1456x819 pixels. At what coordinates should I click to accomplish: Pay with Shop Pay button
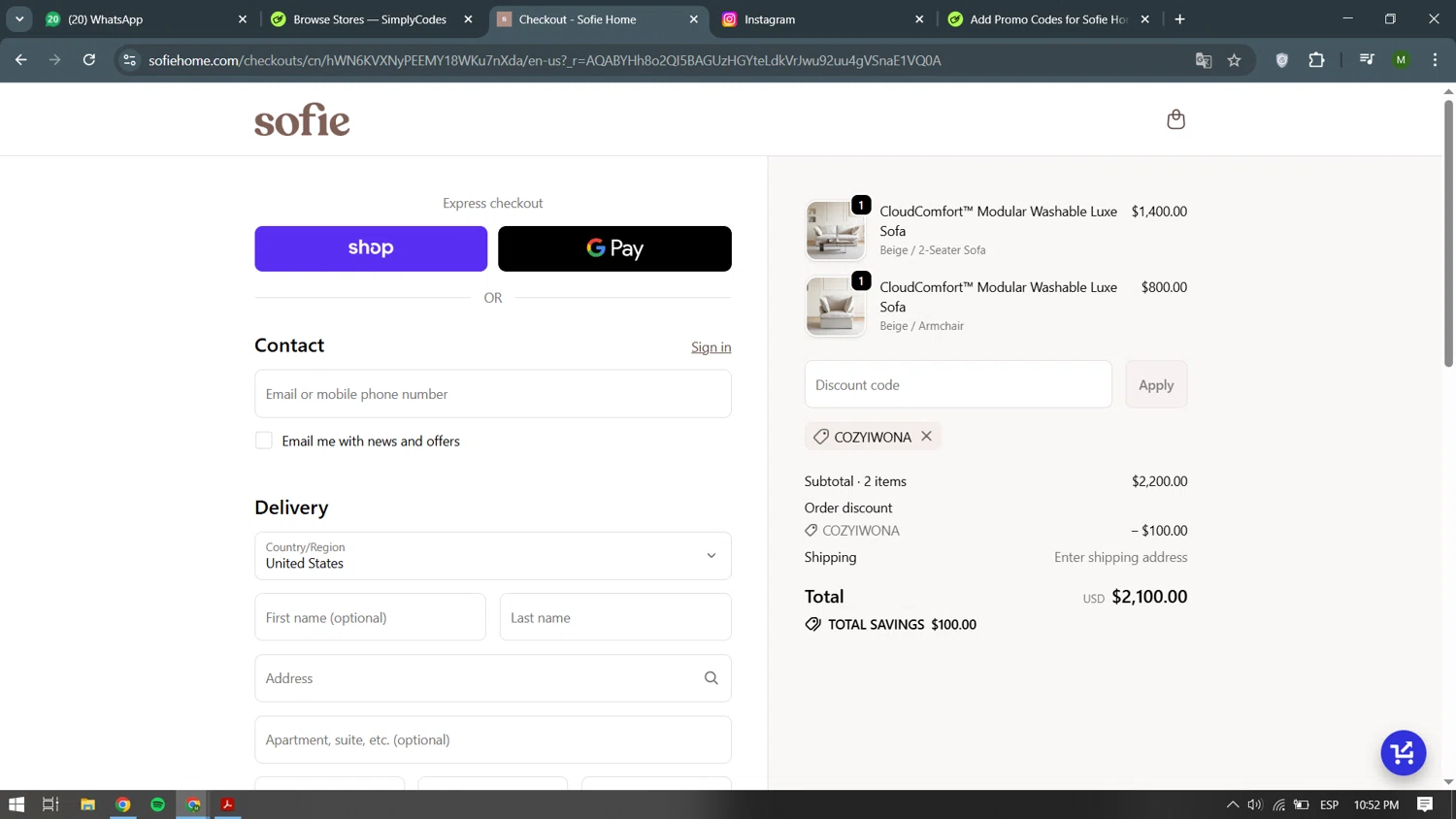tap(371, 248)
